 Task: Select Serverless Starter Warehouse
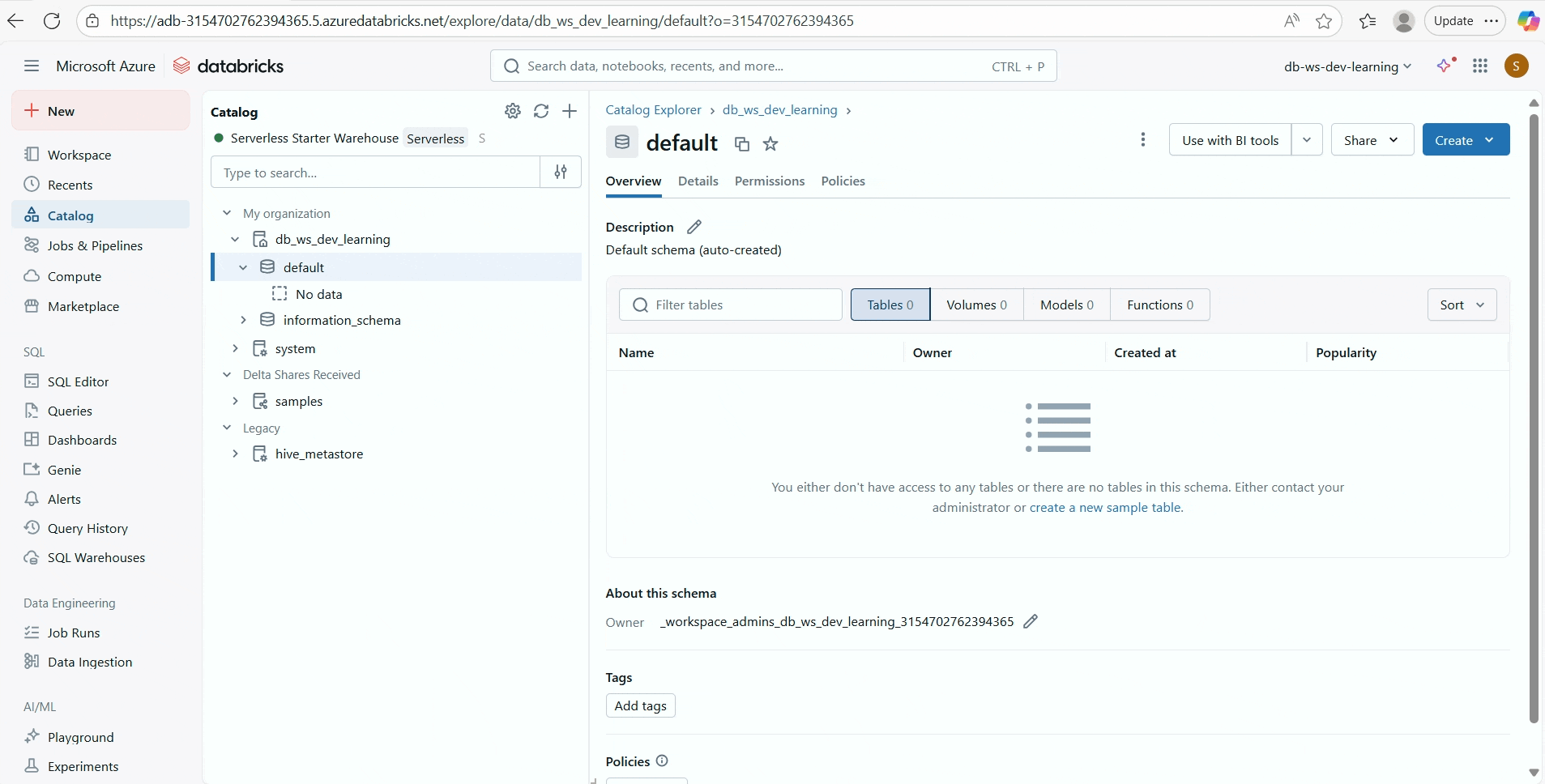click(x=314, y=138)
